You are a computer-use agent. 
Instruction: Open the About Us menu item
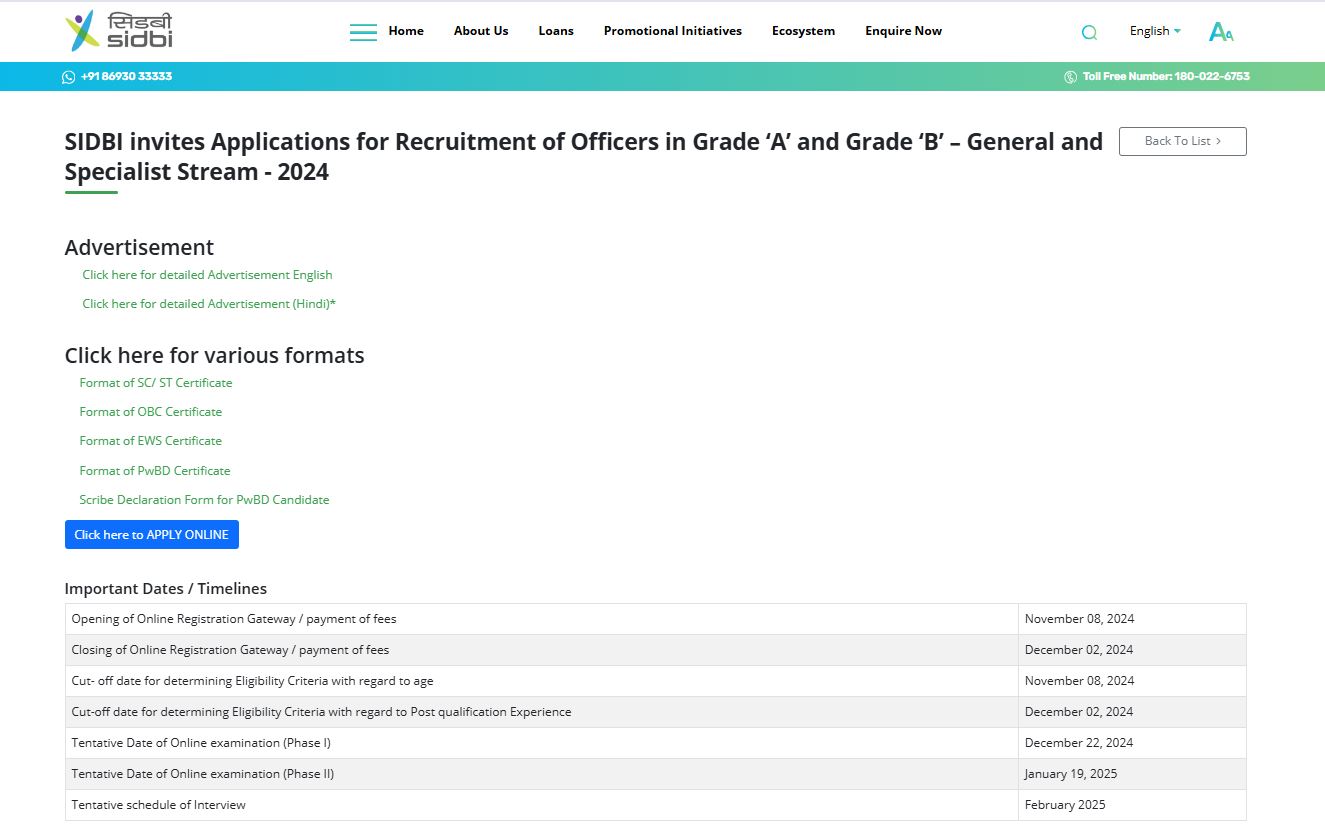[x=481, y=31]
